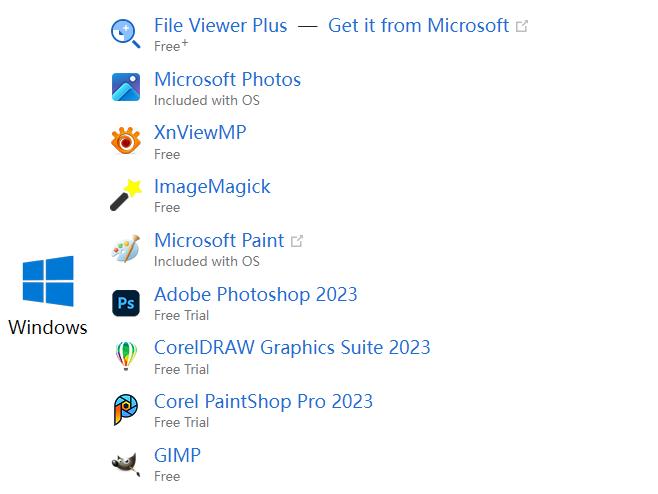The height and width of the screenshot is (494, 658).
Task: Click the Microsoft Photos app icon
Action: coord(126,87)
